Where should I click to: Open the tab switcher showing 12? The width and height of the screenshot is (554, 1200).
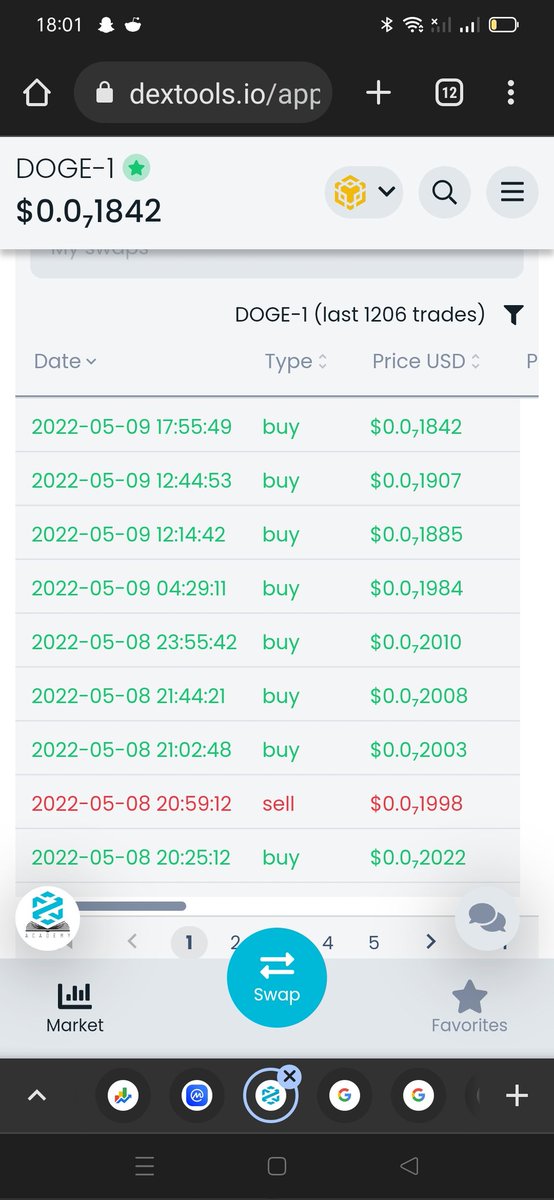coord(449,93)
